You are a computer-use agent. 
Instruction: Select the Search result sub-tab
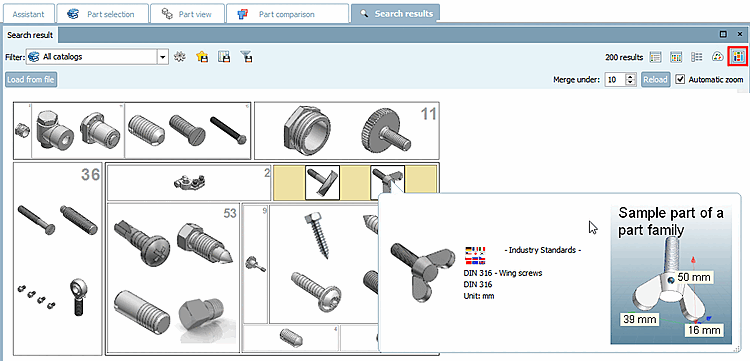(30, 35)
